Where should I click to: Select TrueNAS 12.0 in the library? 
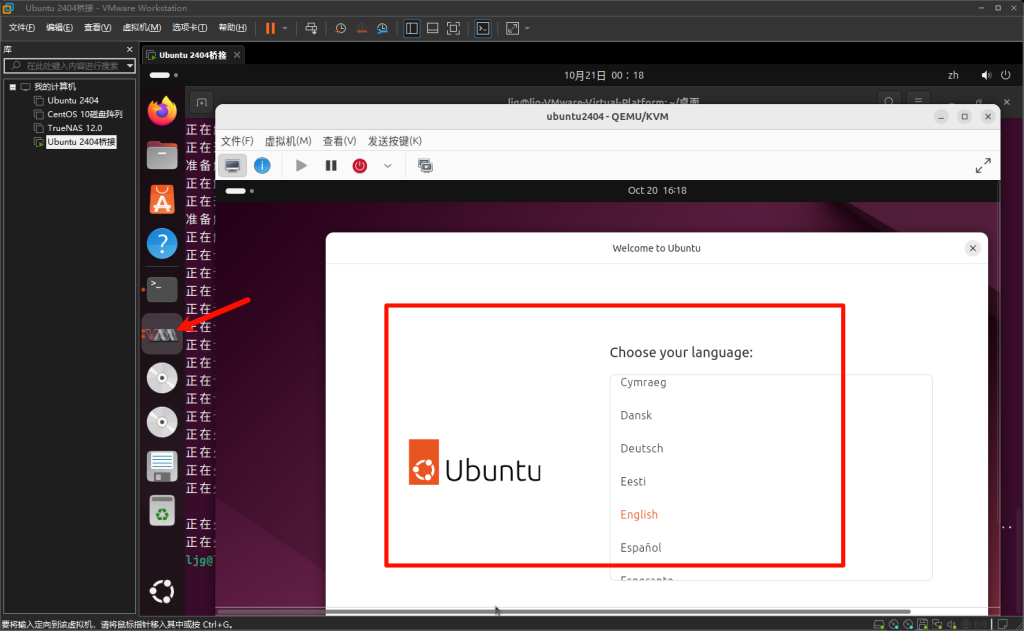(74, 128)
